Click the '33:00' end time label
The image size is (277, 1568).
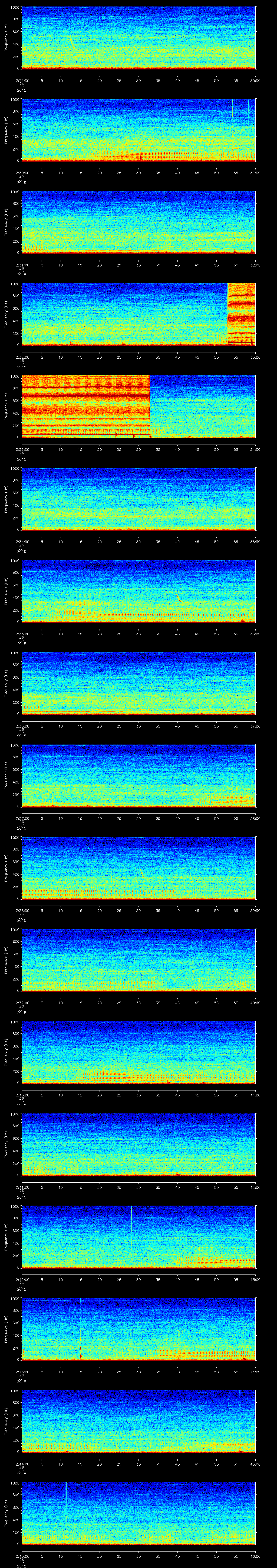(256, 357)
